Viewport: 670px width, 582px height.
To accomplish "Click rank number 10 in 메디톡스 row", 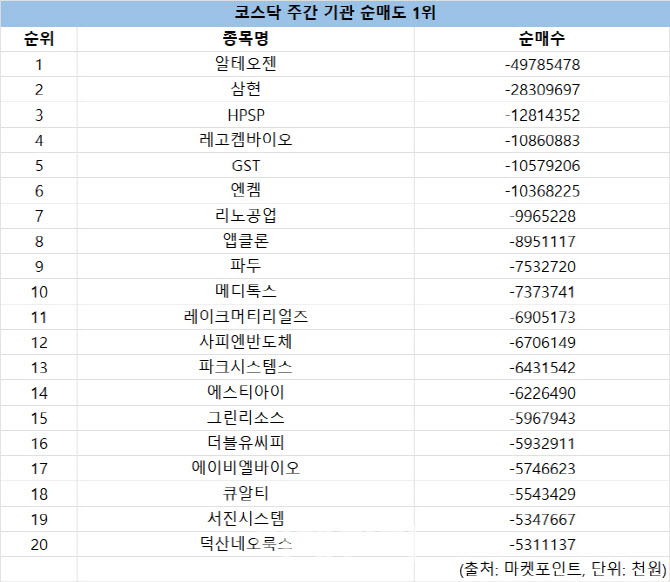I will [39, 292].
